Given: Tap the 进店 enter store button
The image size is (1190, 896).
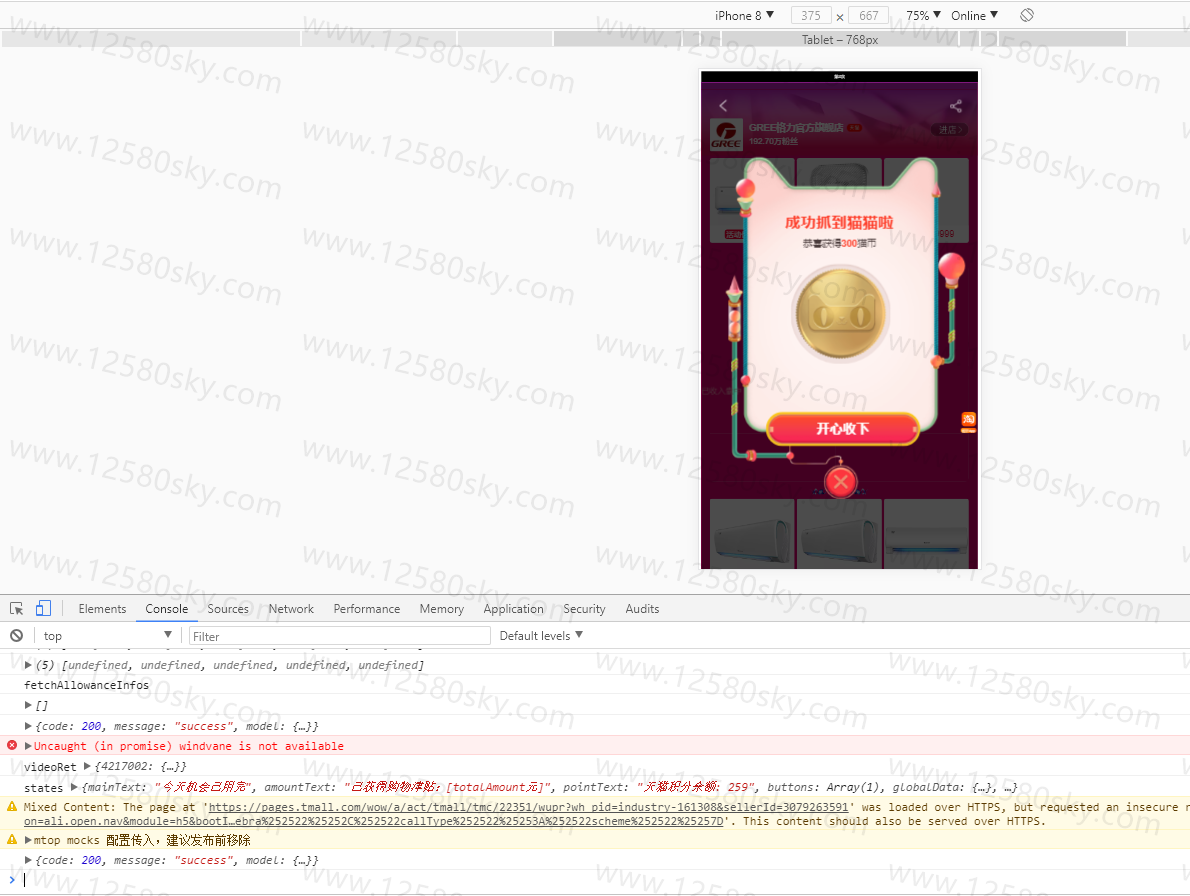Looking at the screenshot, I should pos(949,130).
